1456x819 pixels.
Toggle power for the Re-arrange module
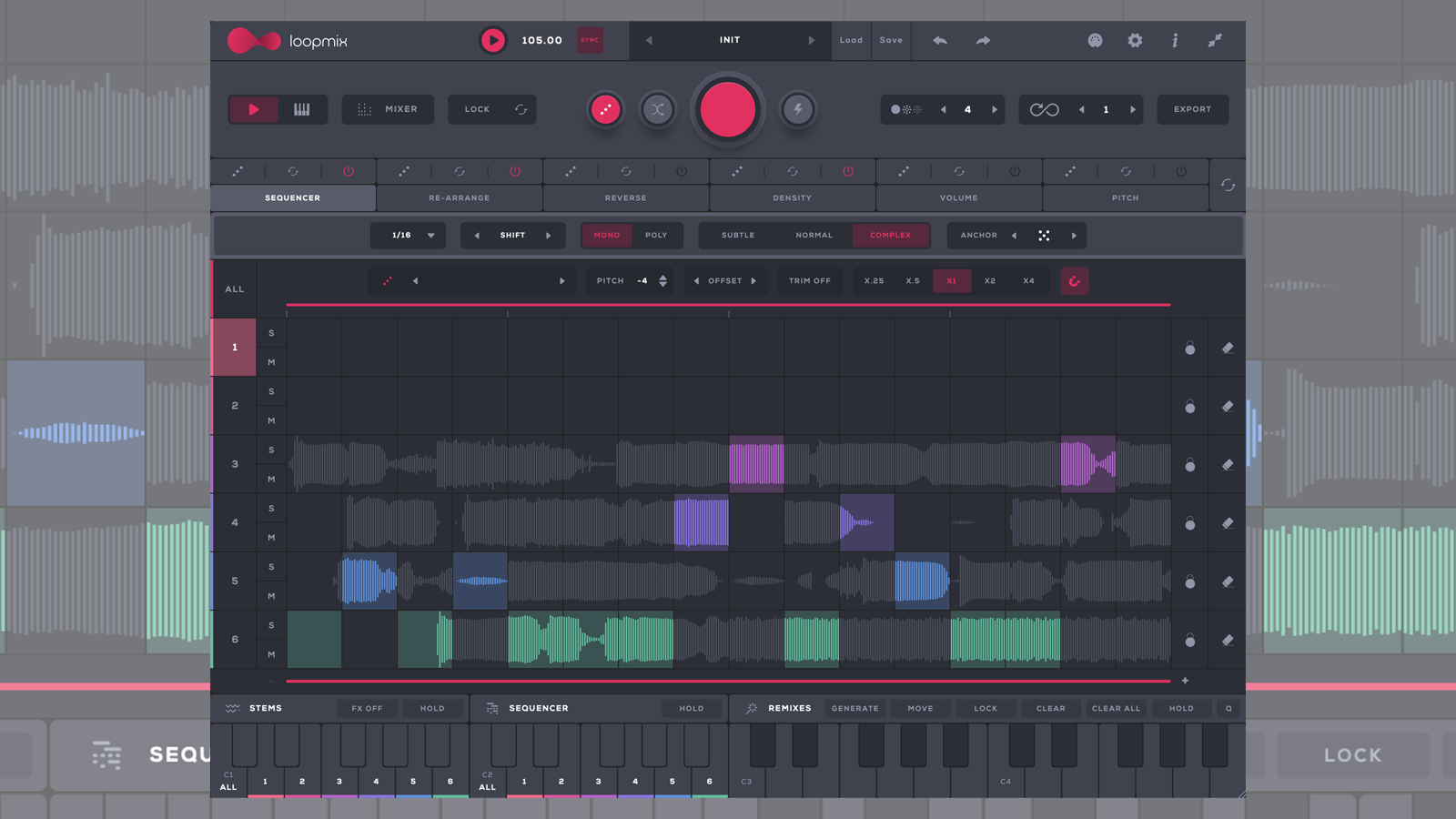pyautogui.click(x=515, y=171)
